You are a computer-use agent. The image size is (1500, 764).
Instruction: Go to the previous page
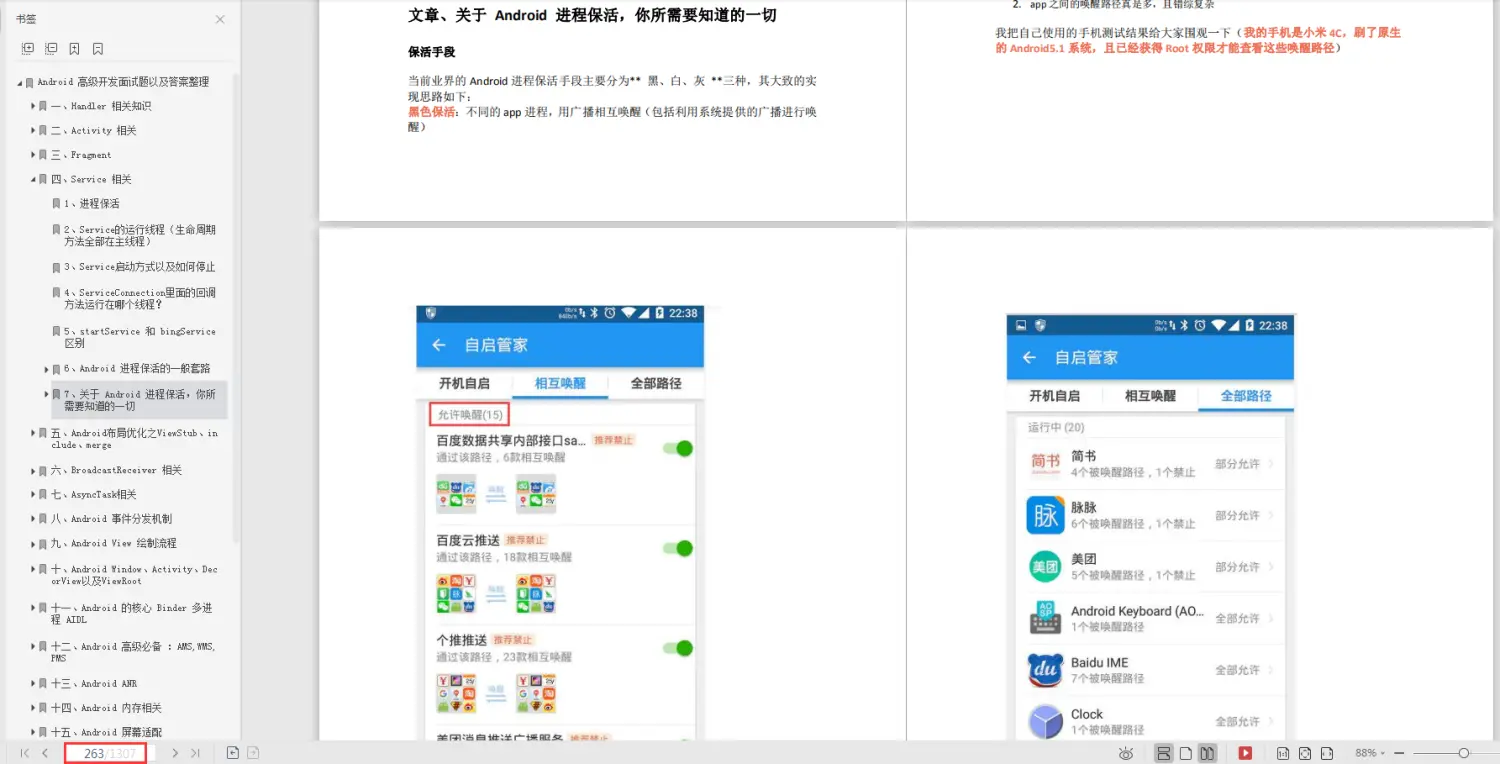[45, 753]
